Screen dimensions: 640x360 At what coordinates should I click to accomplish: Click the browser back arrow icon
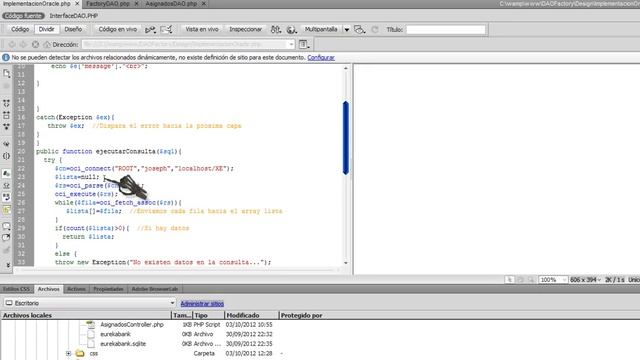pyautogui.click(x=12, y=44)
